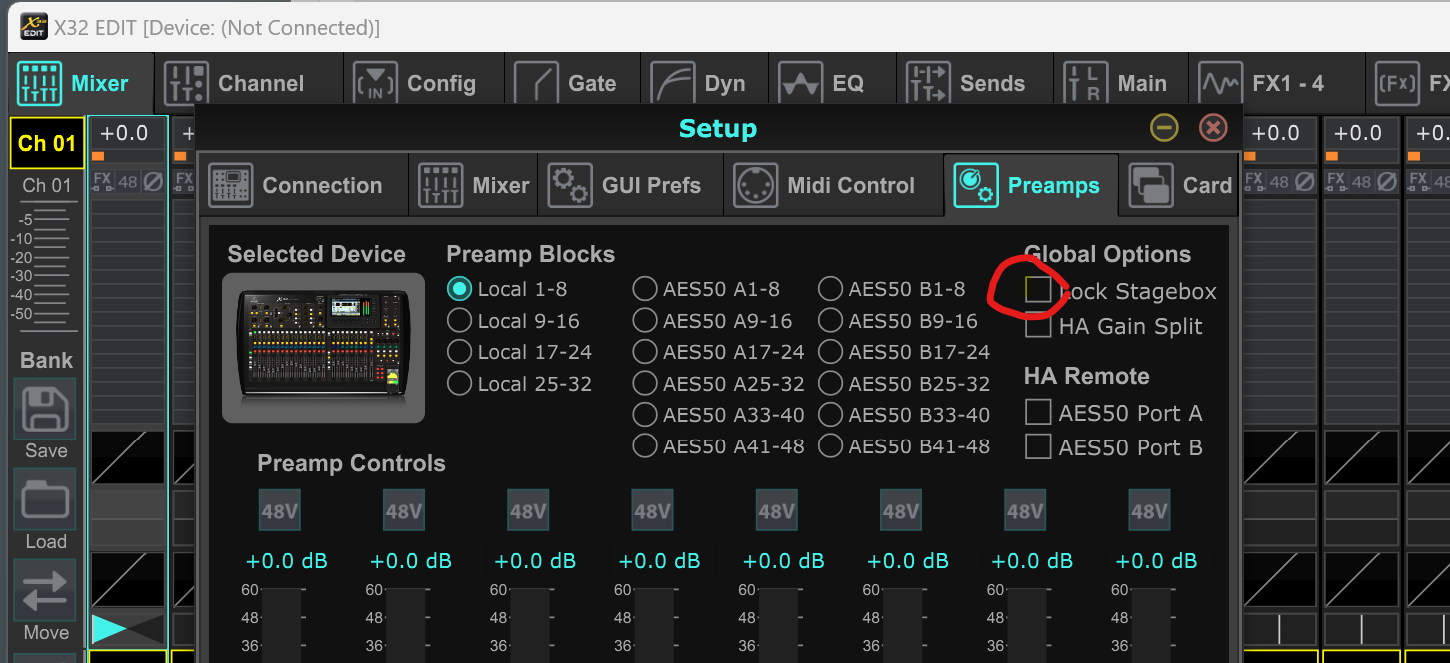The width and height of the screenshot is (1450, 663).
Task: Select AES50 A1-8 preamp block
Action: tap(645, 289)
